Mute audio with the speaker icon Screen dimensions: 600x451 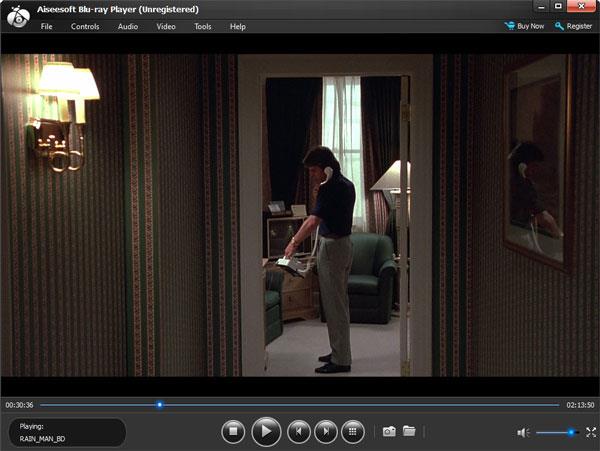[523, 433]
